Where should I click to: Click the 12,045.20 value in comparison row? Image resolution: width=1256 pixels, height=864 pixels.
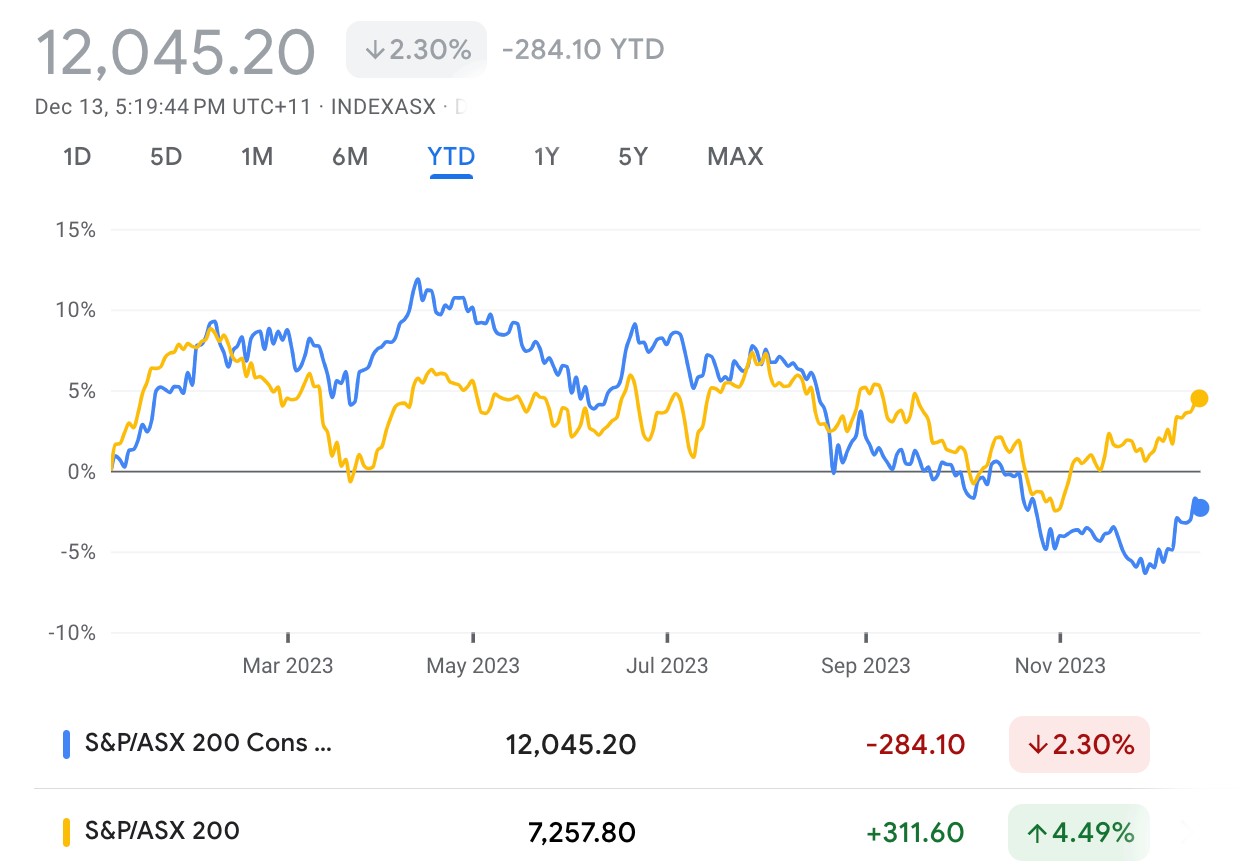tap(571, 745)
